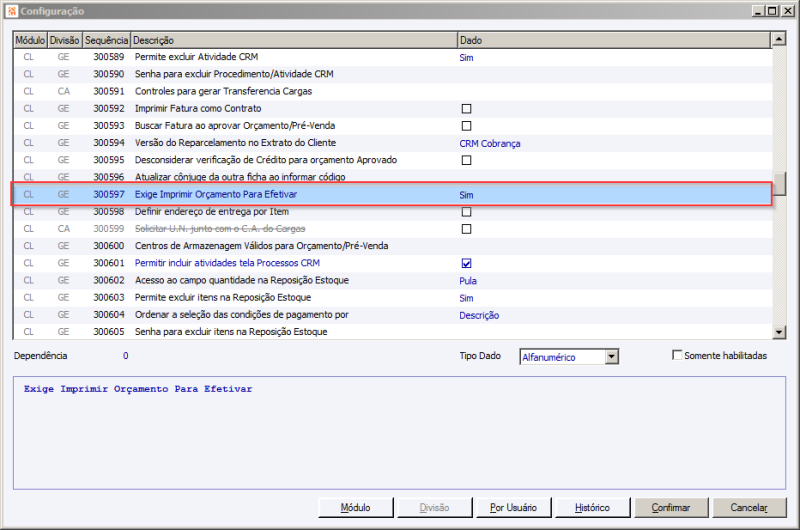Click the Cancelar button
This screenshot has width=800, height=530.
click(x=749, y=508)
